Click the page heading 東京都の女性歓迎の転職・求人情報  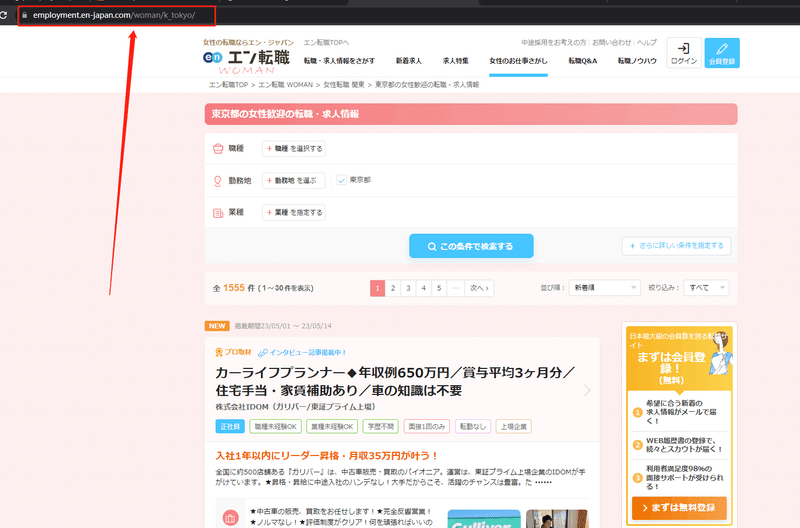point(285,114)
